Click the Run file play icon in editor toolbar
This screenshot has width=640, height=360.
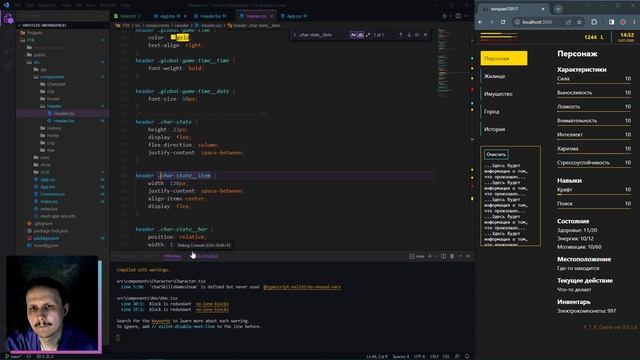pyautogui.click(x=444, y=16)
